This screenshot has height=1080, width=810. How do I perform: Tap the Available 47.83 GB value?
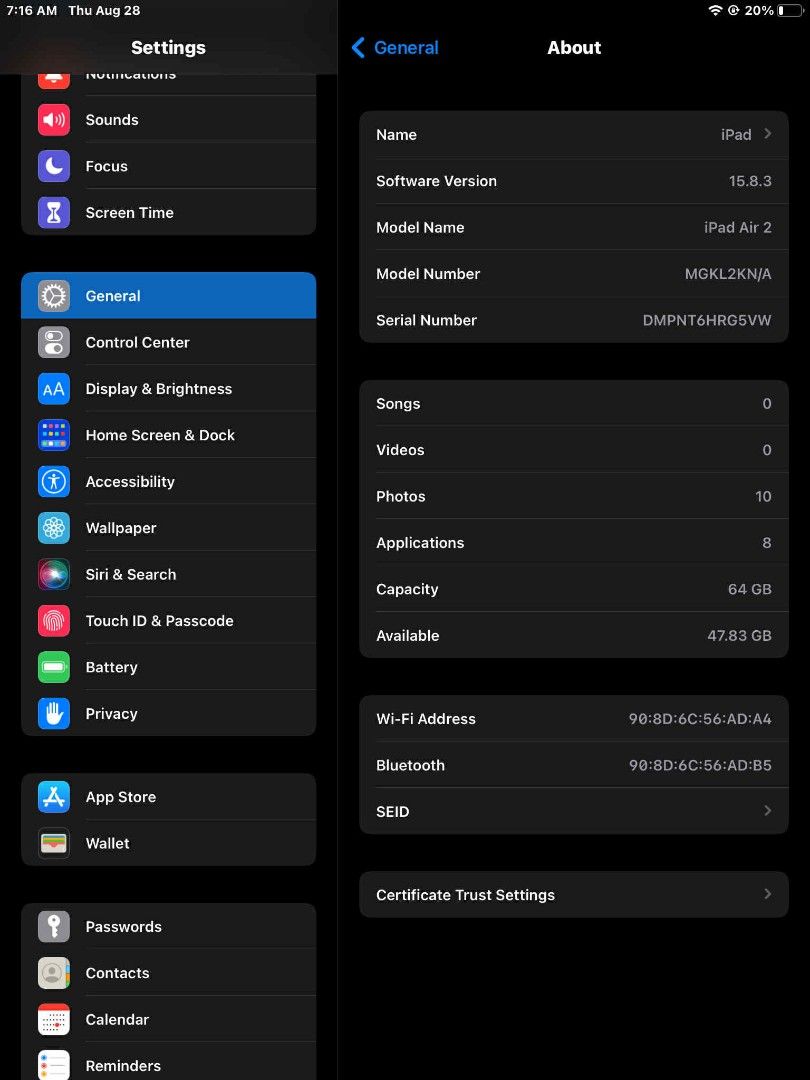739,636
